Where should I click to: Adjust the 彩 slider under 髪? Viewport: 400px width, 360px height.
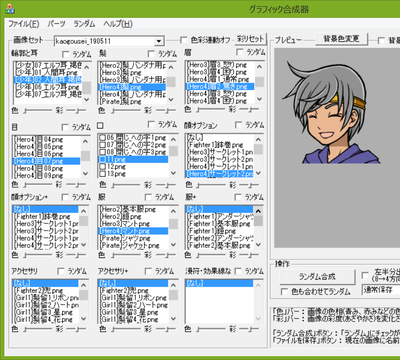click(x=166, y=110)
